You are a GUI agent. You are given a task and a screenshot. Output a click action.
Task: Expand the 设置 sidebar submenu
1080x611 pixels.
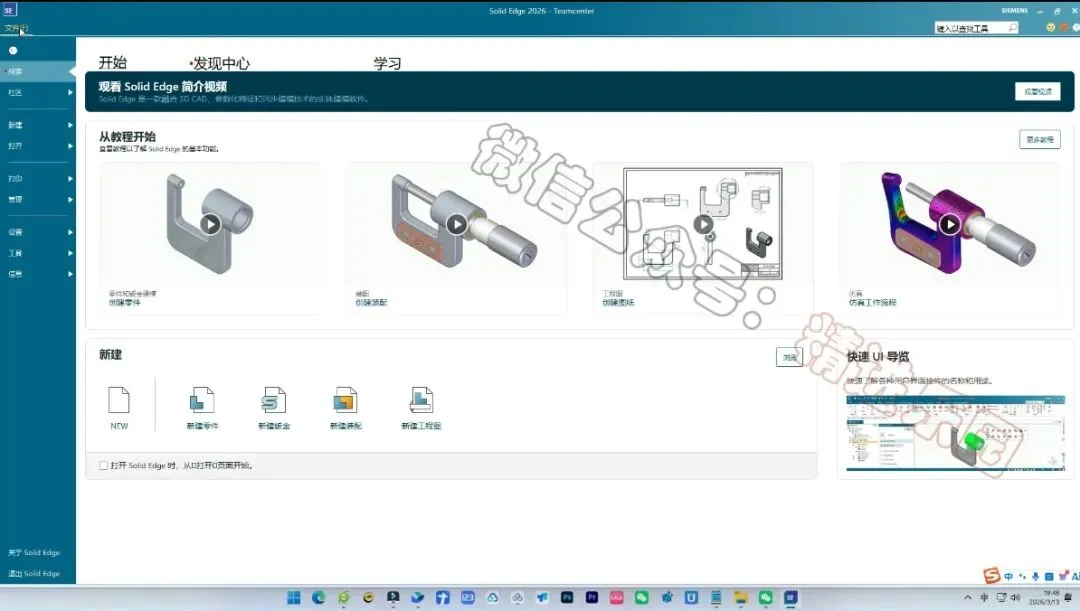(37, 232)
